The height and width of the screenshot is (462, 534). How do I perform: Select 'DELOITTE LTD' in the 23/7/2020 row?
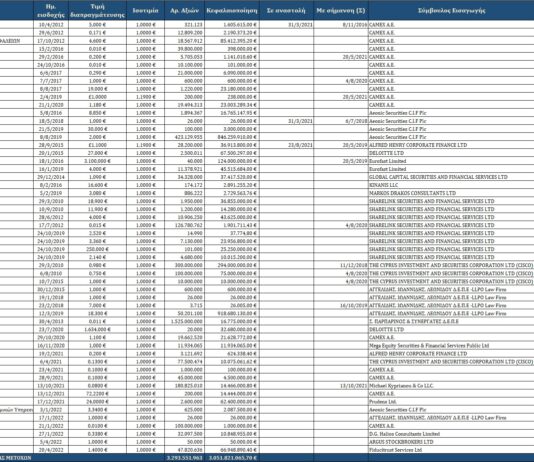[x=451, y=330]
